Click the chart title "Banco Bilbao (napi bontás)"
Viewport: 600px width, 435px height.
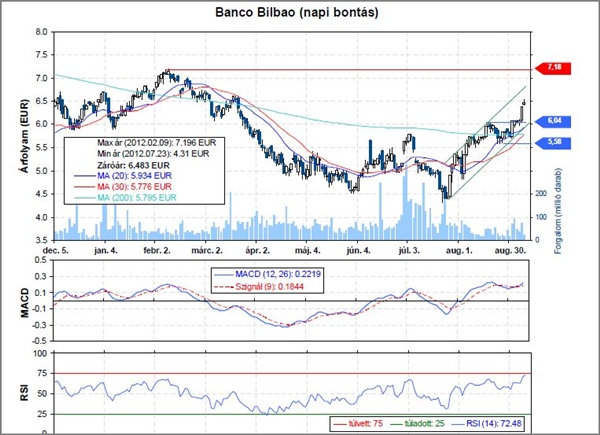click(x=297, y=12)
